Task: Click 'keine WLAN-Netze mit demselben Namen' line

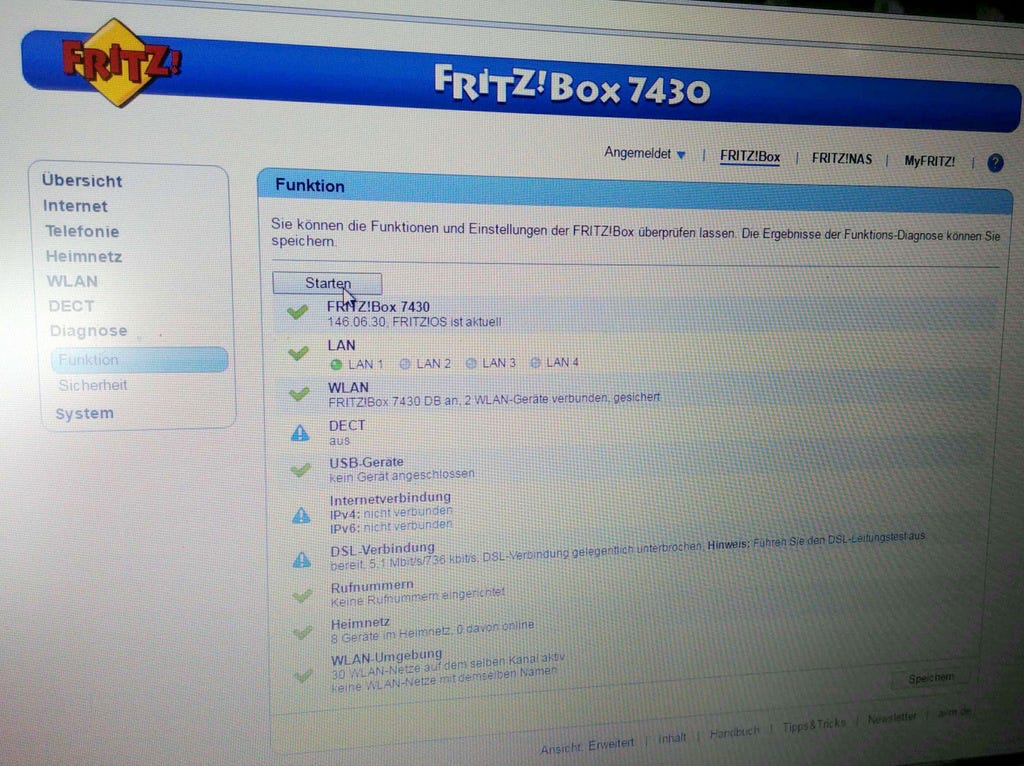Action: 444,679
